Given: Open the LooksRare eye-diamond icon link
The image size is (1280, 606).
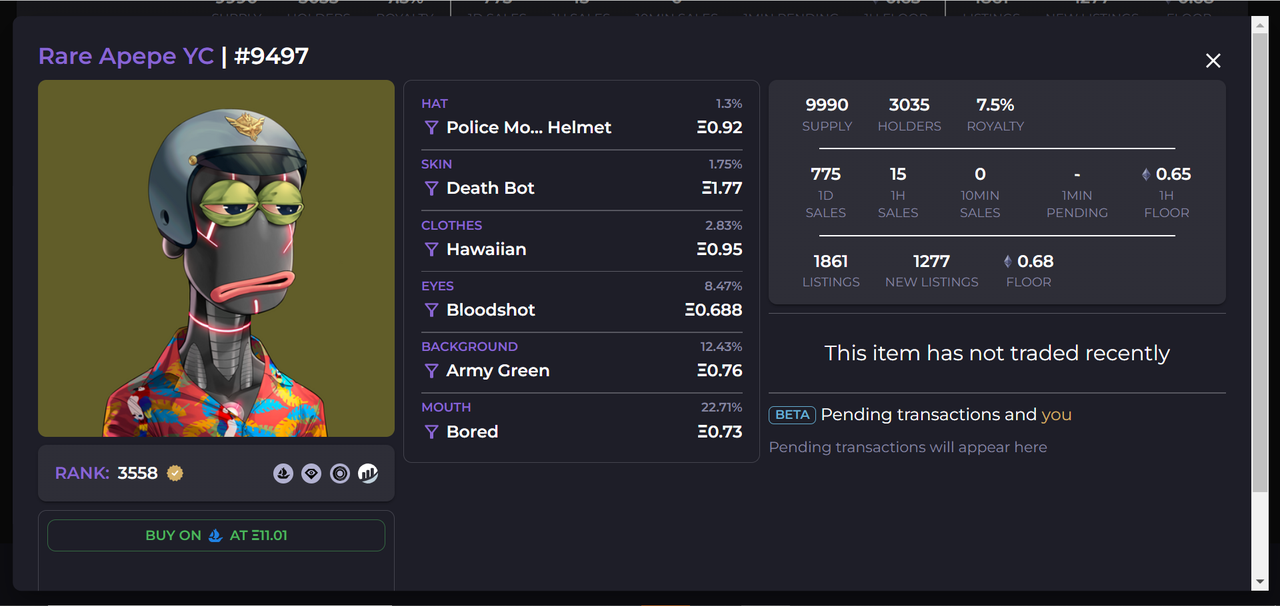Looking at the screenshot, I should (x=312, y=473).
